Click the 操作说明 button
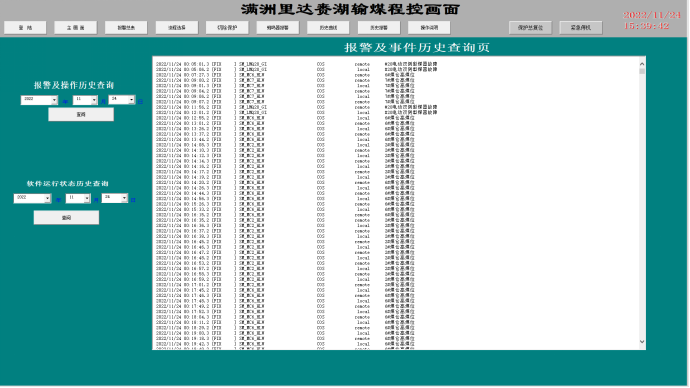The height and width of the screenshot is (388, 690). 429,27
